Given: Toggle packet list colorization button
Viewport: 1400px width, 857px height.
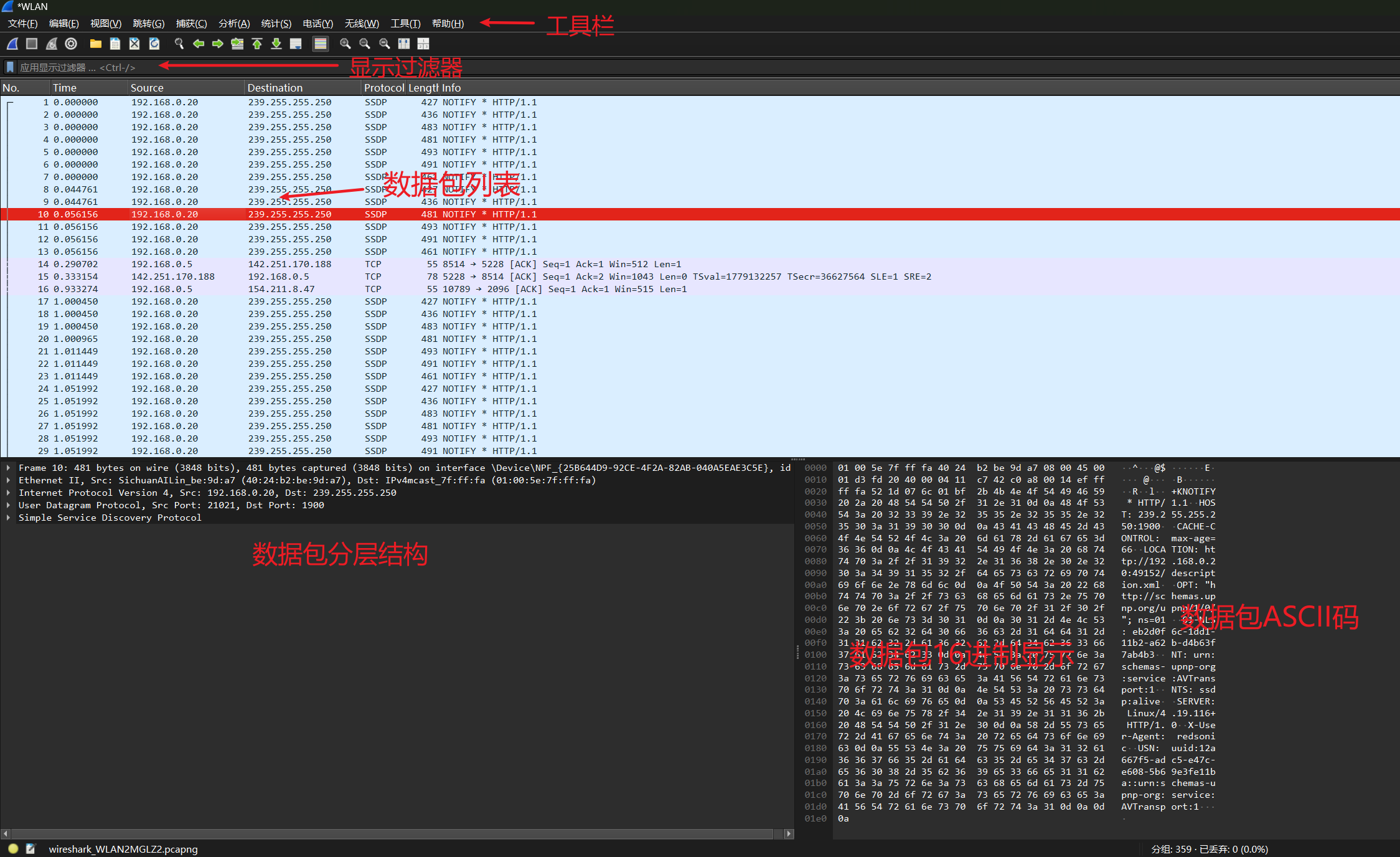Looking at the screenshot, I should [320, 44].
